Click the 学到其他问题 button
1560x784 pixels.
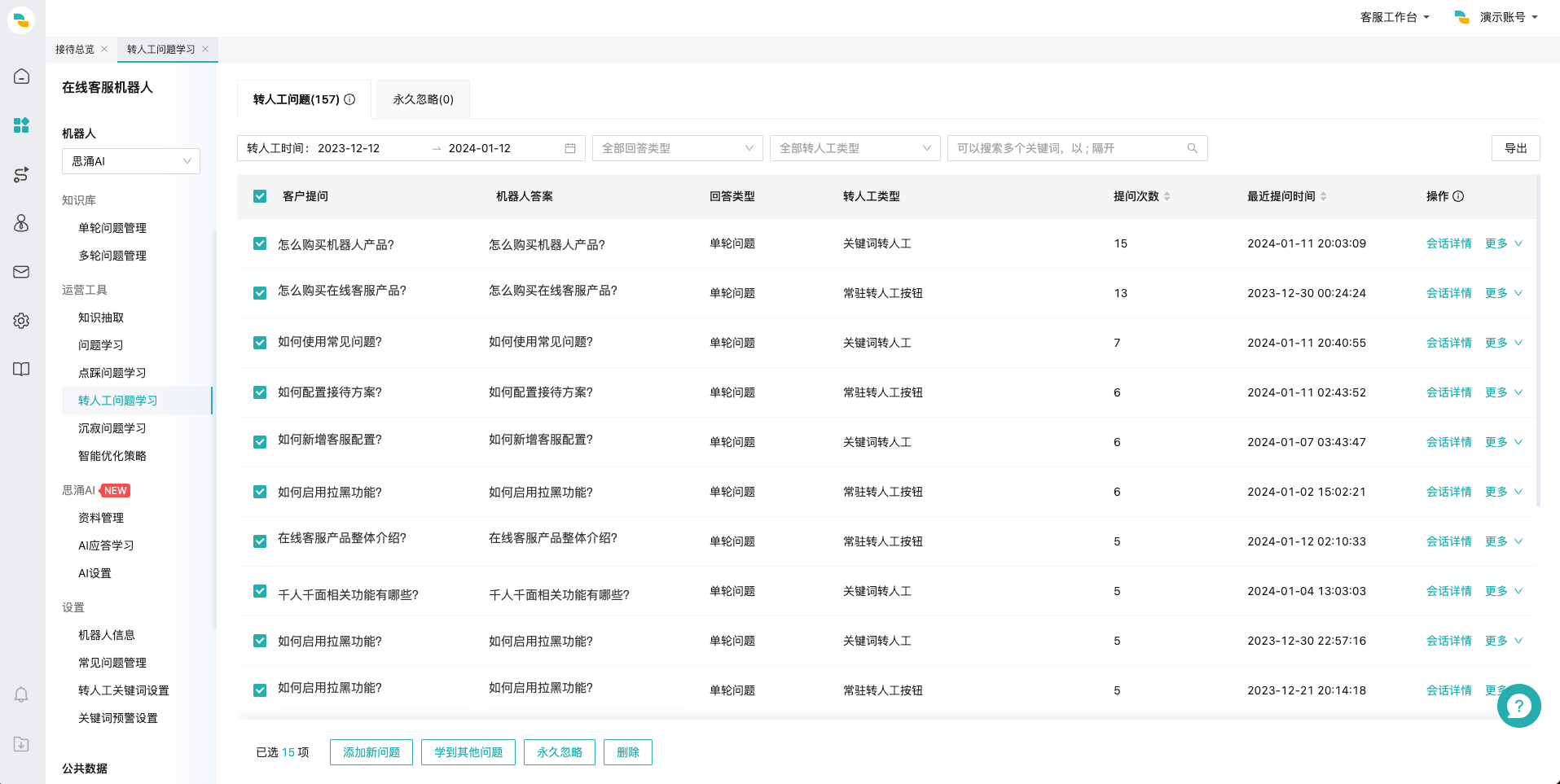click(468, 752)
